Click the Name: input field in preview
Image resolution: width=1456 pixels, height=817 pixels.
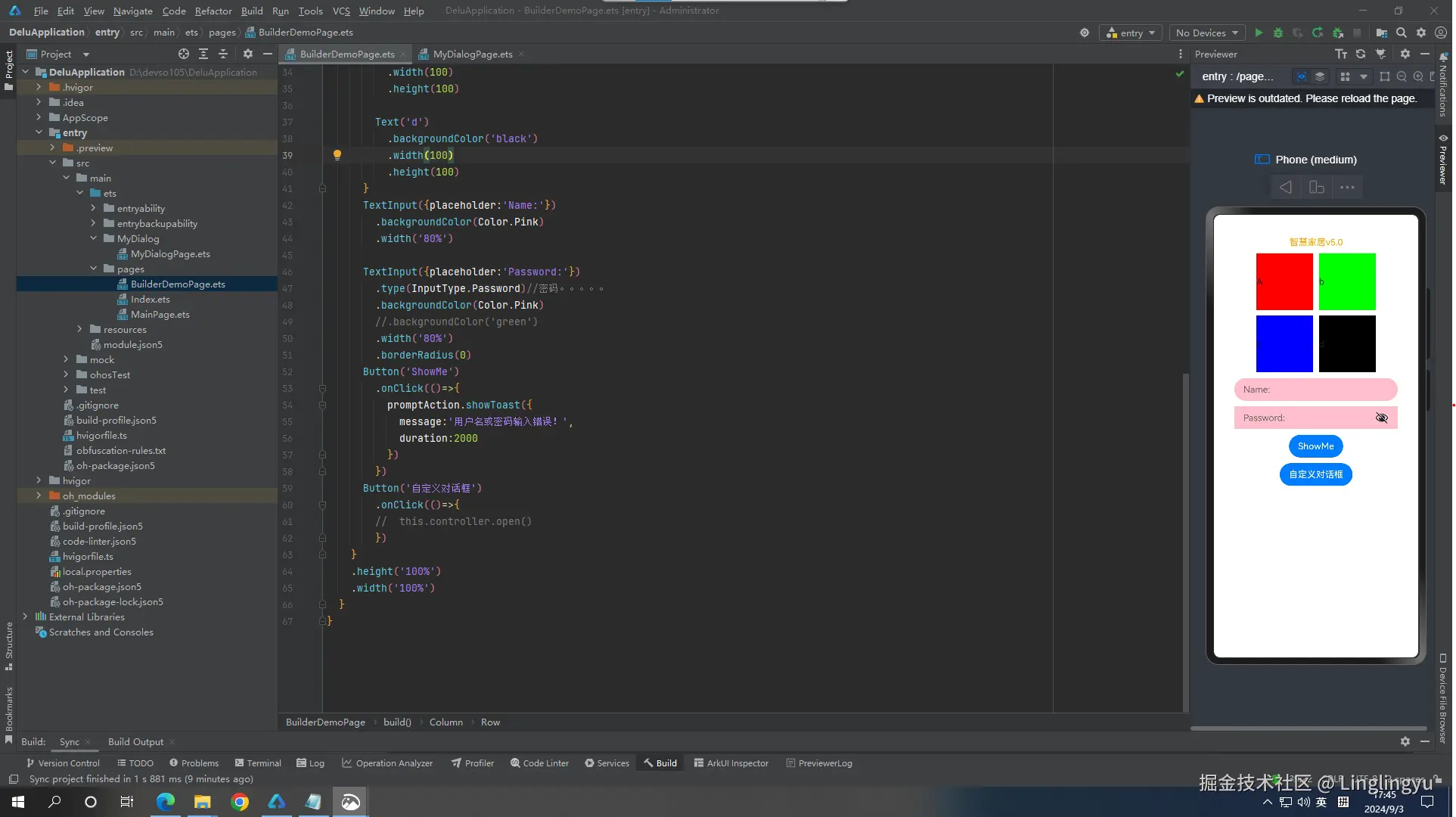point(1315,390)
